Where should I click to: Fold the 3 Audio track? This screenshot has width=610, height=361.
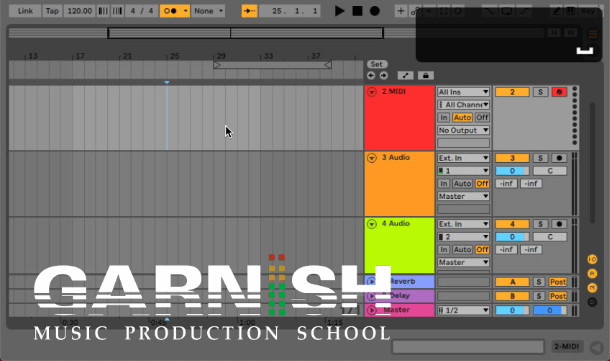pos(372,158)
